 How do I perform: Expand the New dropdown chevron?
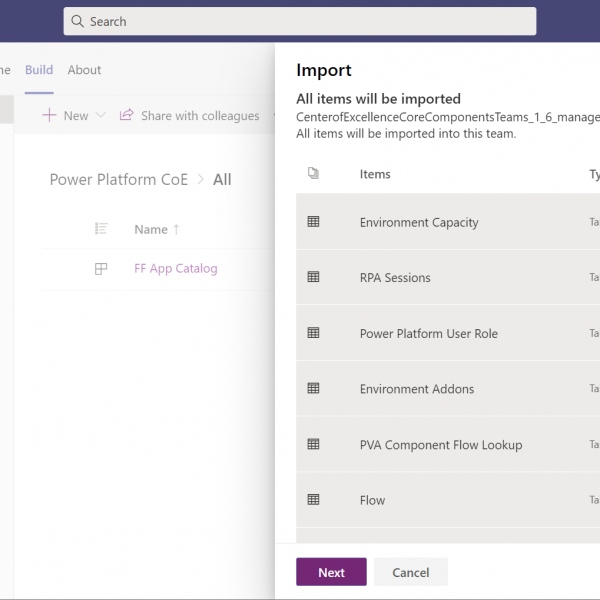point(101,115)
